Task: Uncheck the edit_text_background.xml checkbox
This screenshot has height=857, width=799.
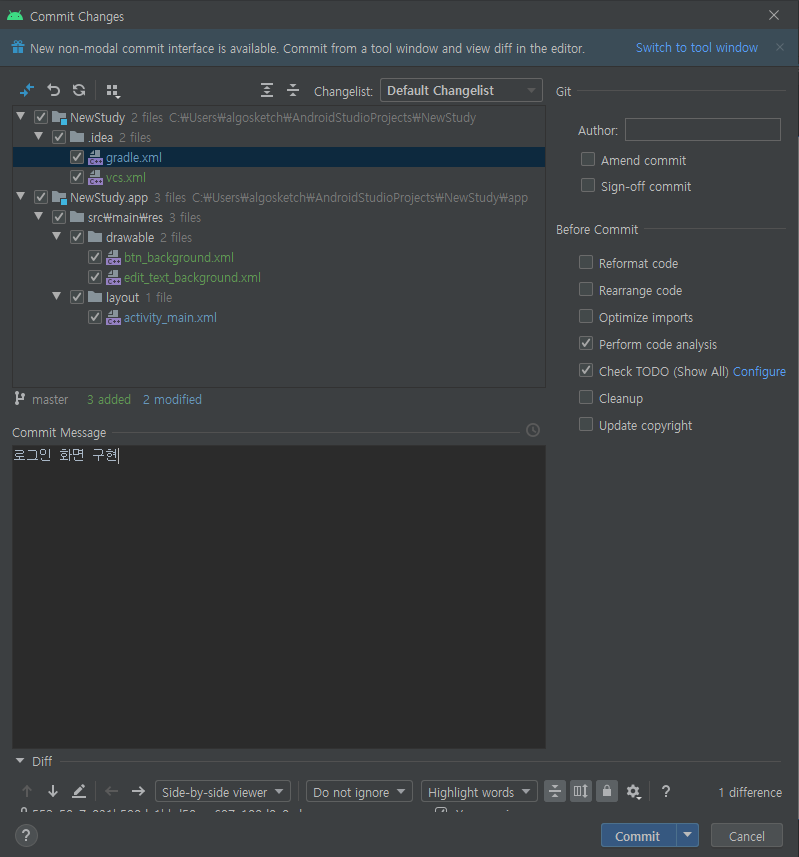Action: tap(95, 277)
